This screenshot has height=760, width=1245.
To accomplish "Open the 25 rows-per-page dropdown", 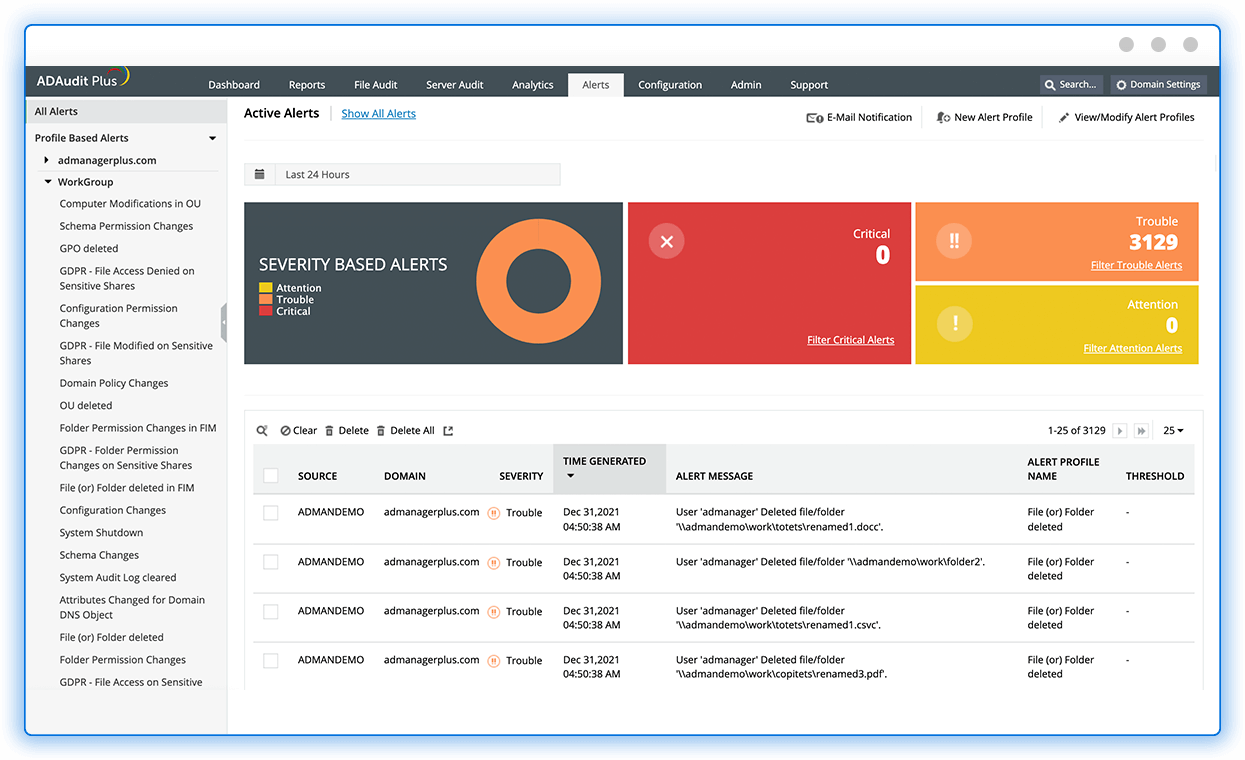I will tap(1173, 431).
